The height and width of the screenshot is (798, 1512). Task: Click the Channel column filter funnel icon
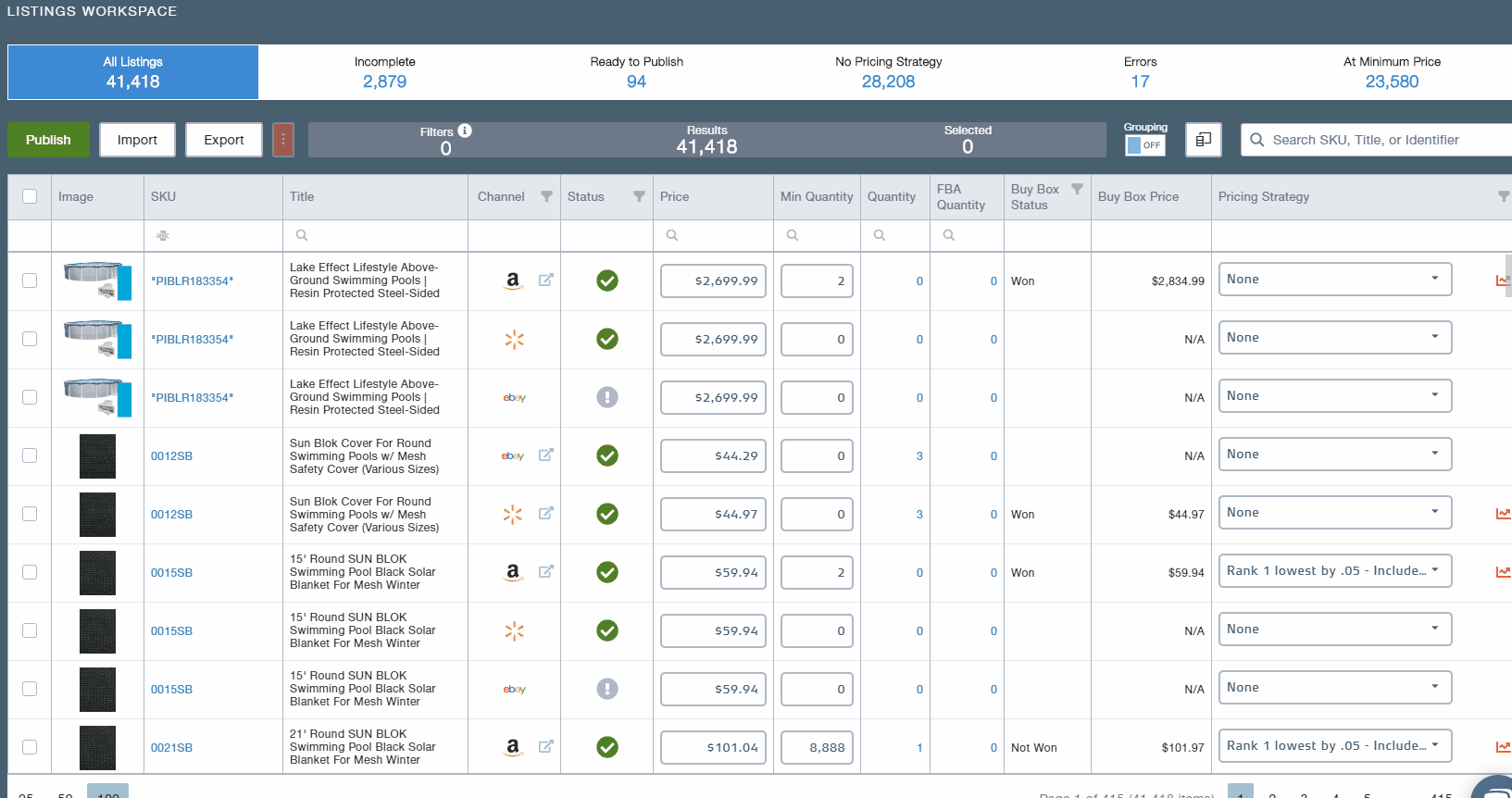click(x=546, y=196)
